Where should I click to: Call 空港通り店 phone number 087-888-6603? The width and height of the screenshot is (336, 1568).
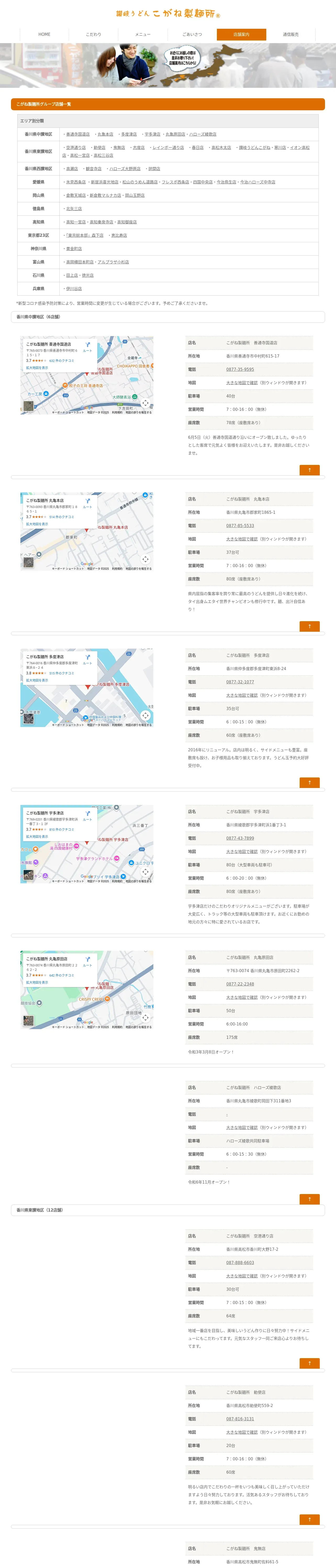(240, 1263)
